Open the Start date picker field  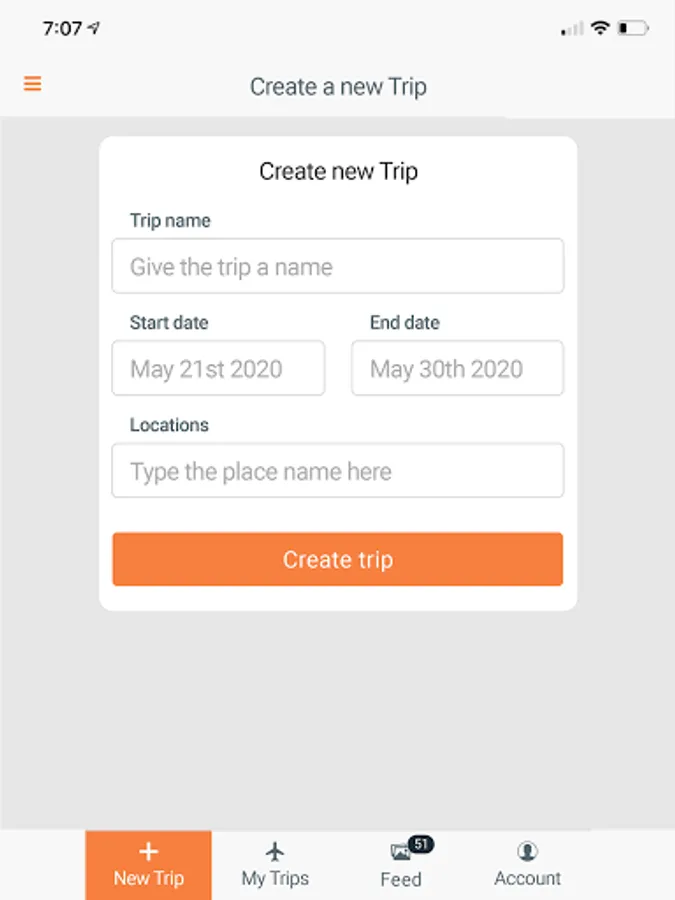pyautogui.click(x=218, y=369)
